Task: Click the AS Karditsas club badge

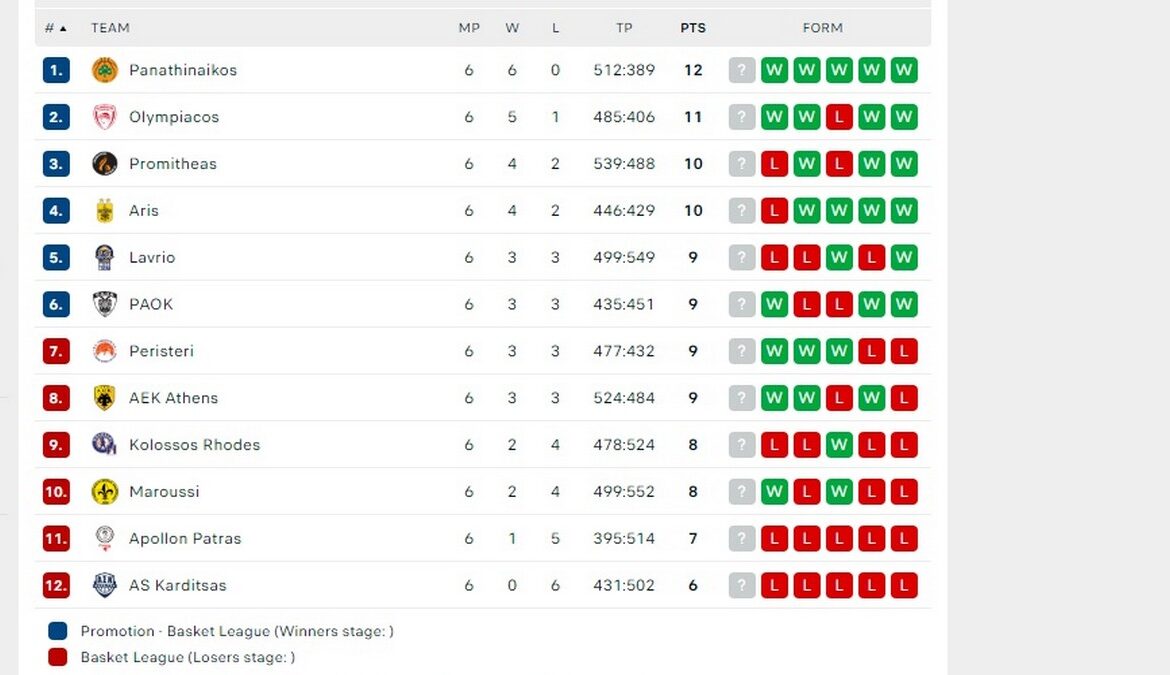Action: click(105, 585)
